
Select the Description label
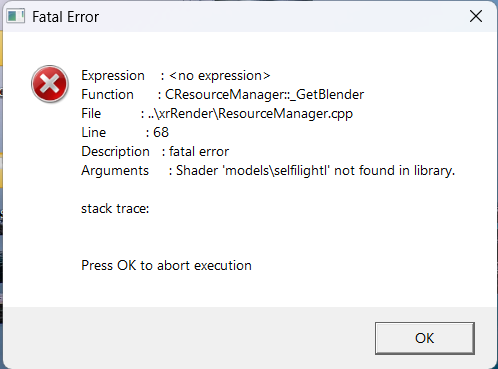115,152
